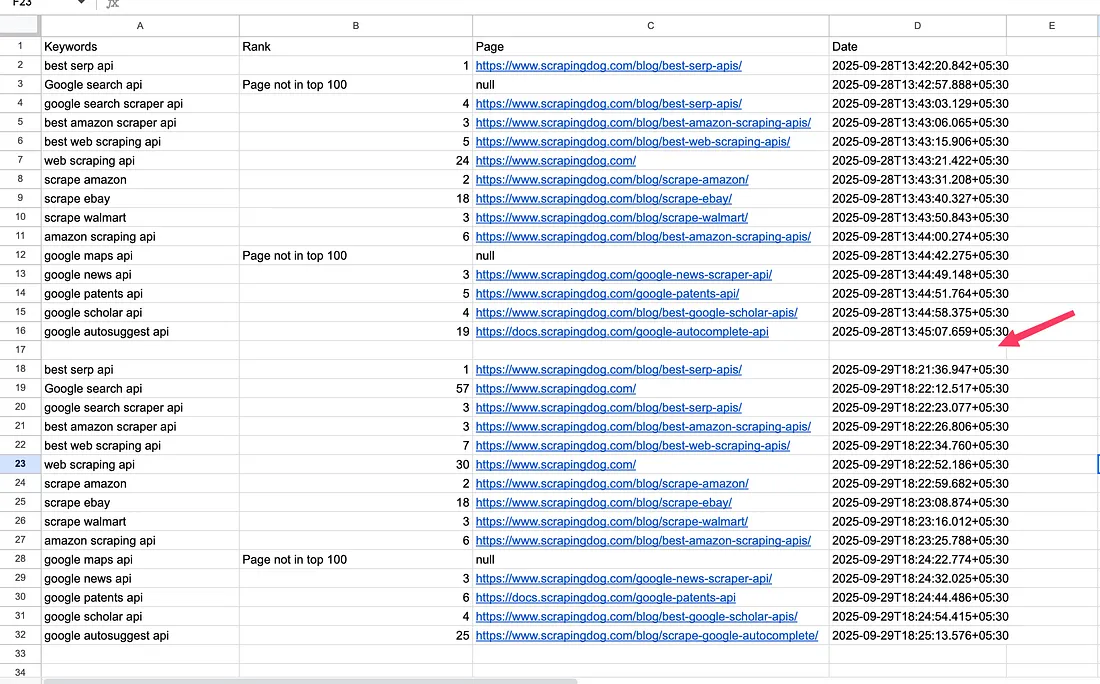Open the docs google-patents-api link in row 30
The image size is (1100, 684).
pos(605,598)
